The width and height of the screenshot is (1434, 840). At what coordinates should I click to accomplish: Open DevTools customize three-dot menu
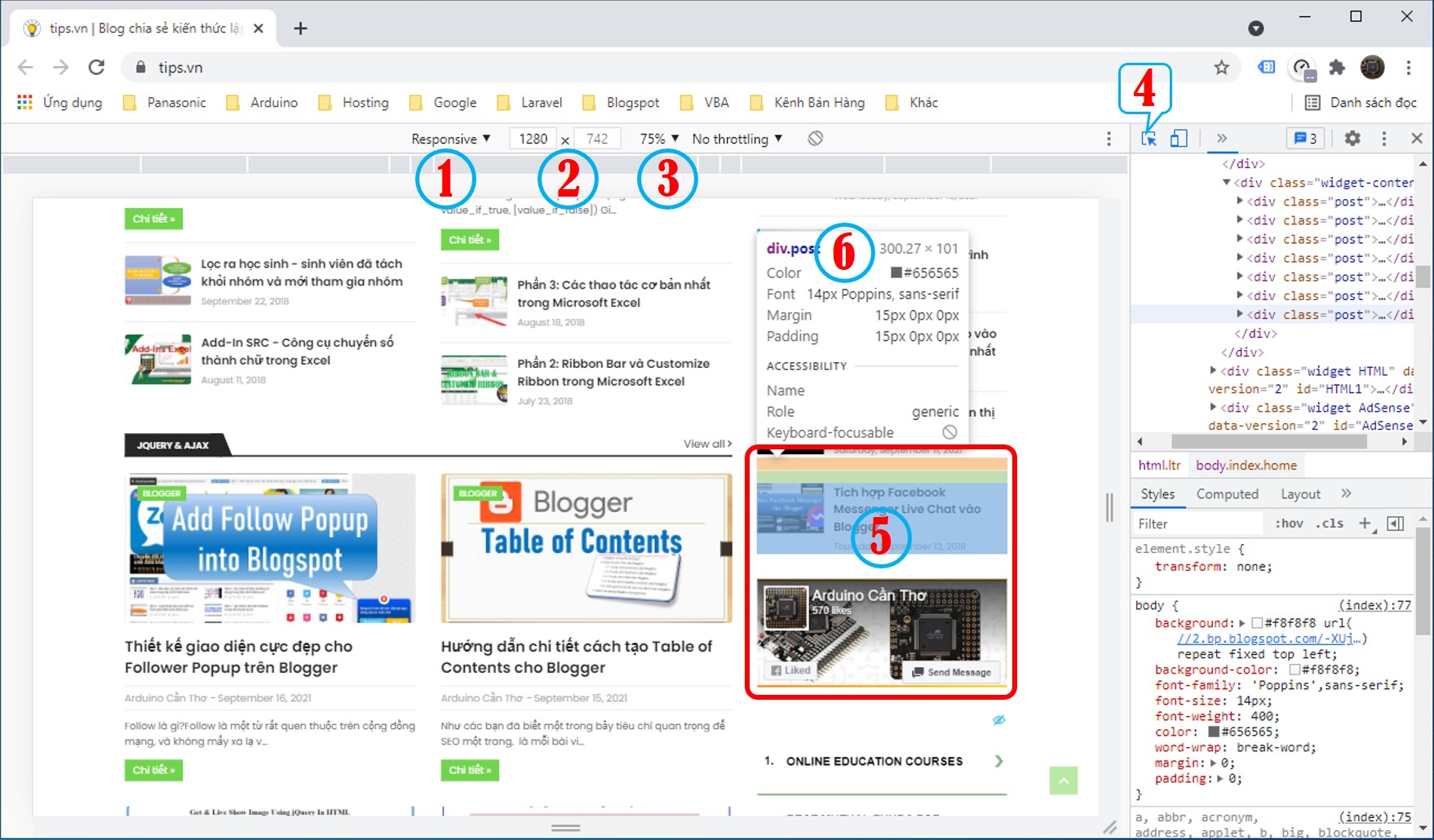click(x=1384, y=139)
